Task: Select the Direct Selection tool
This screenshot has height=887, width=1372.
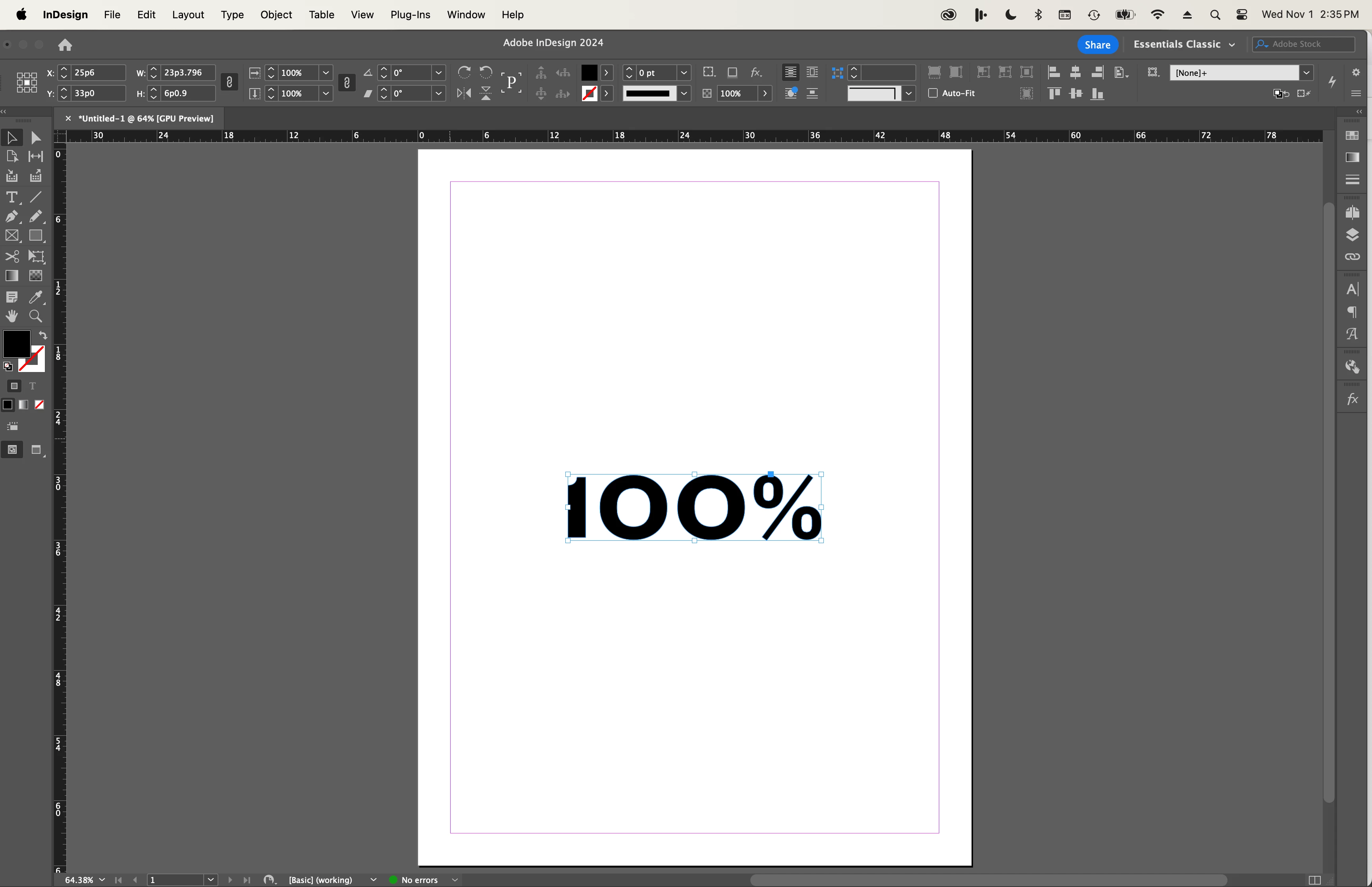Action: tap(36, 138)
